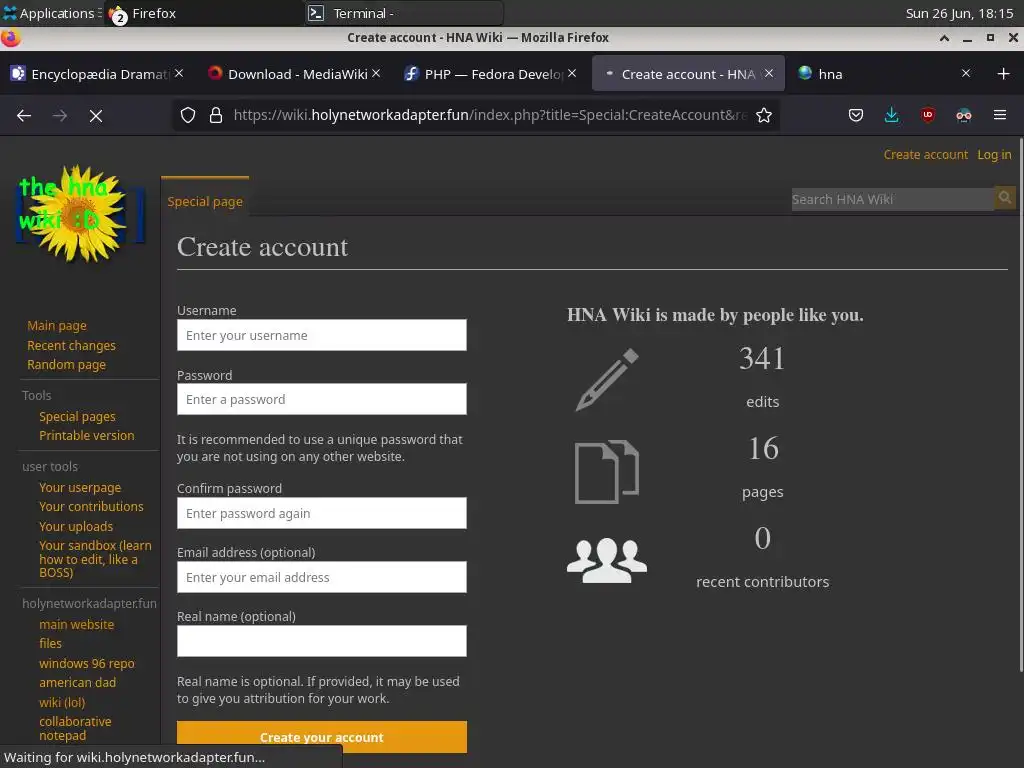Screen dimensions: 1024x768
Task: Click Create your account button
Action: click(x=322, y=737)
